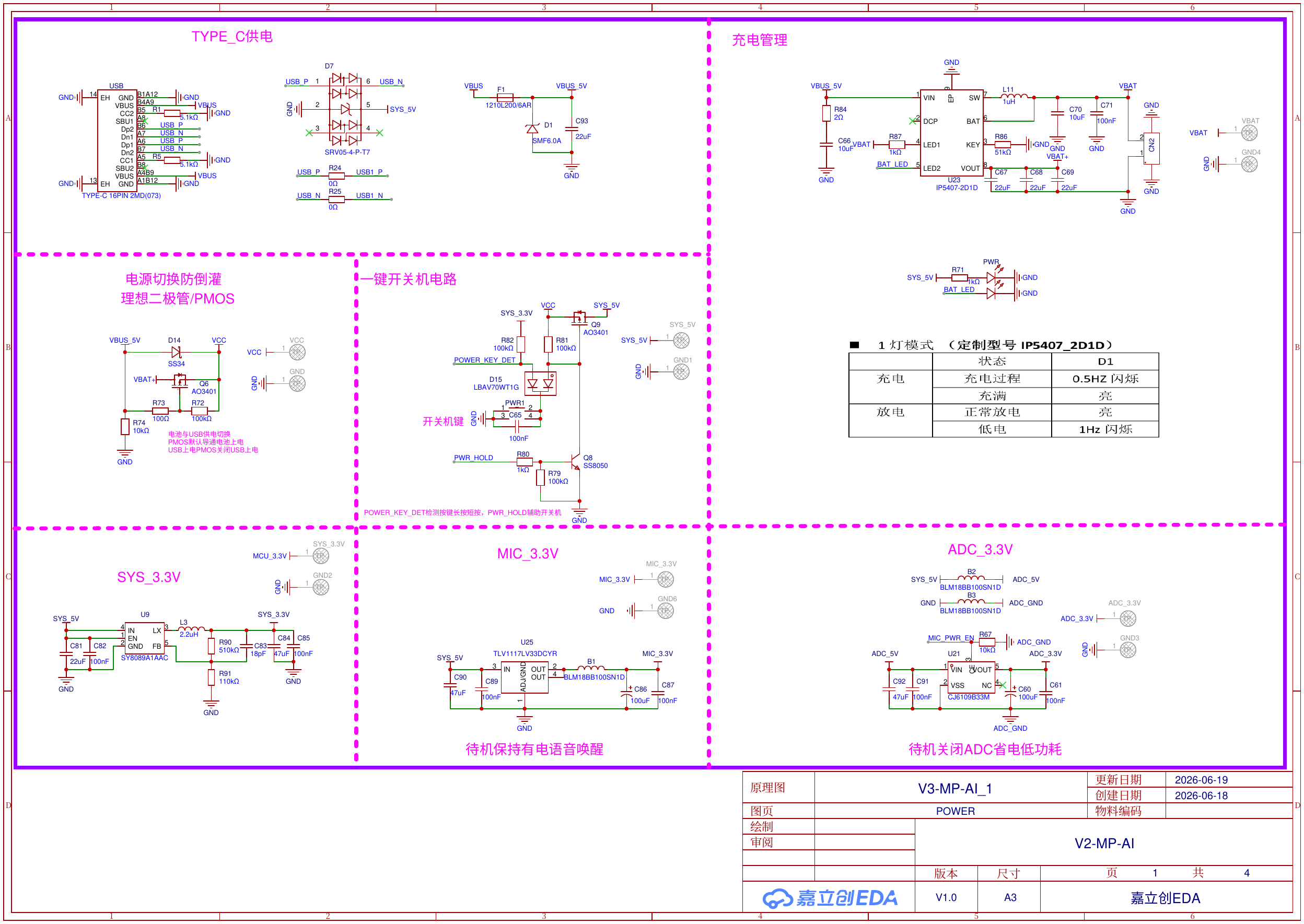Select the GND1 test point symbol
The height and width of the screenshot is (924, 1304).
click(681, 372)
